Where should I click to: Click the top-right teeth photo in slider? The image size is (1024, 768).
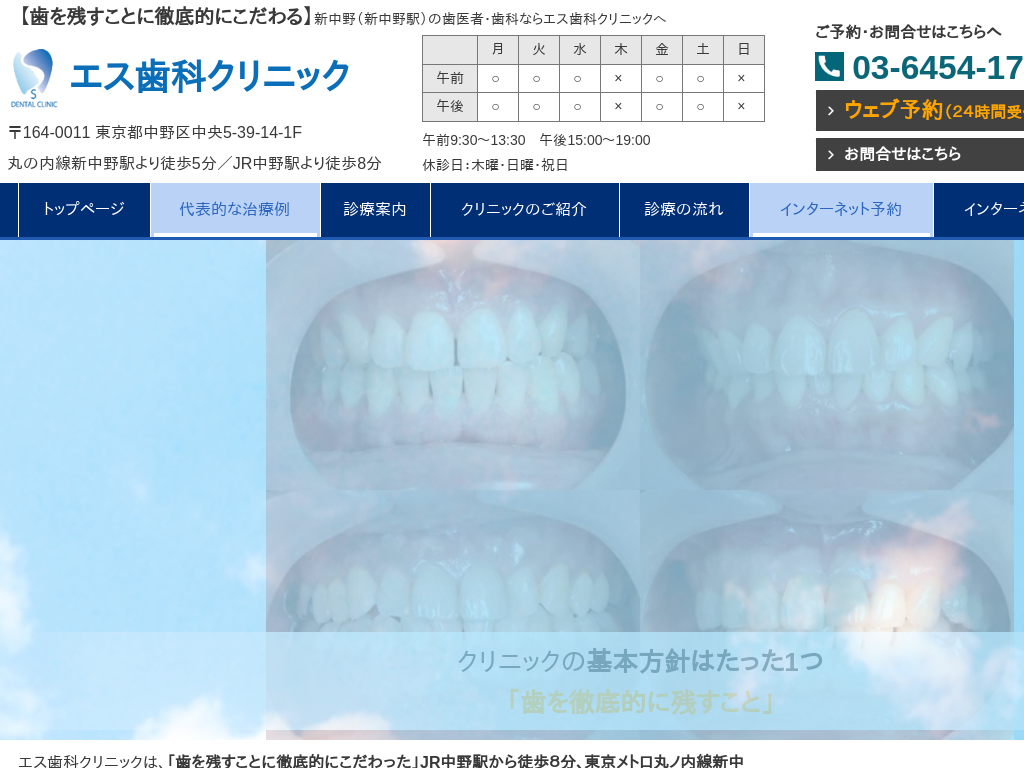tap(827, 365)
